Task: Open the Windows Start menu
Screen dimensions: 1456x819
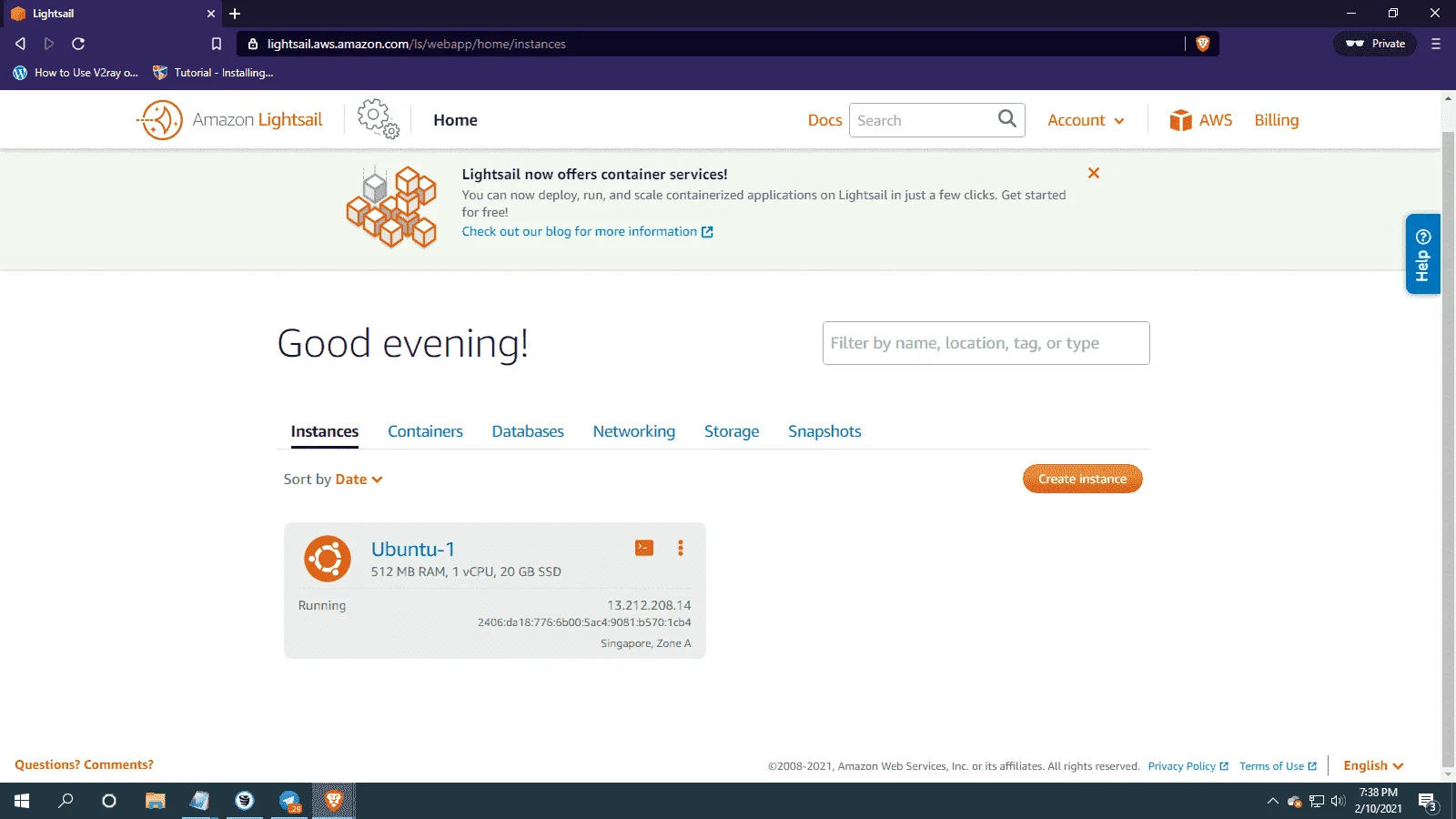Action: click(x=22, y=801)
